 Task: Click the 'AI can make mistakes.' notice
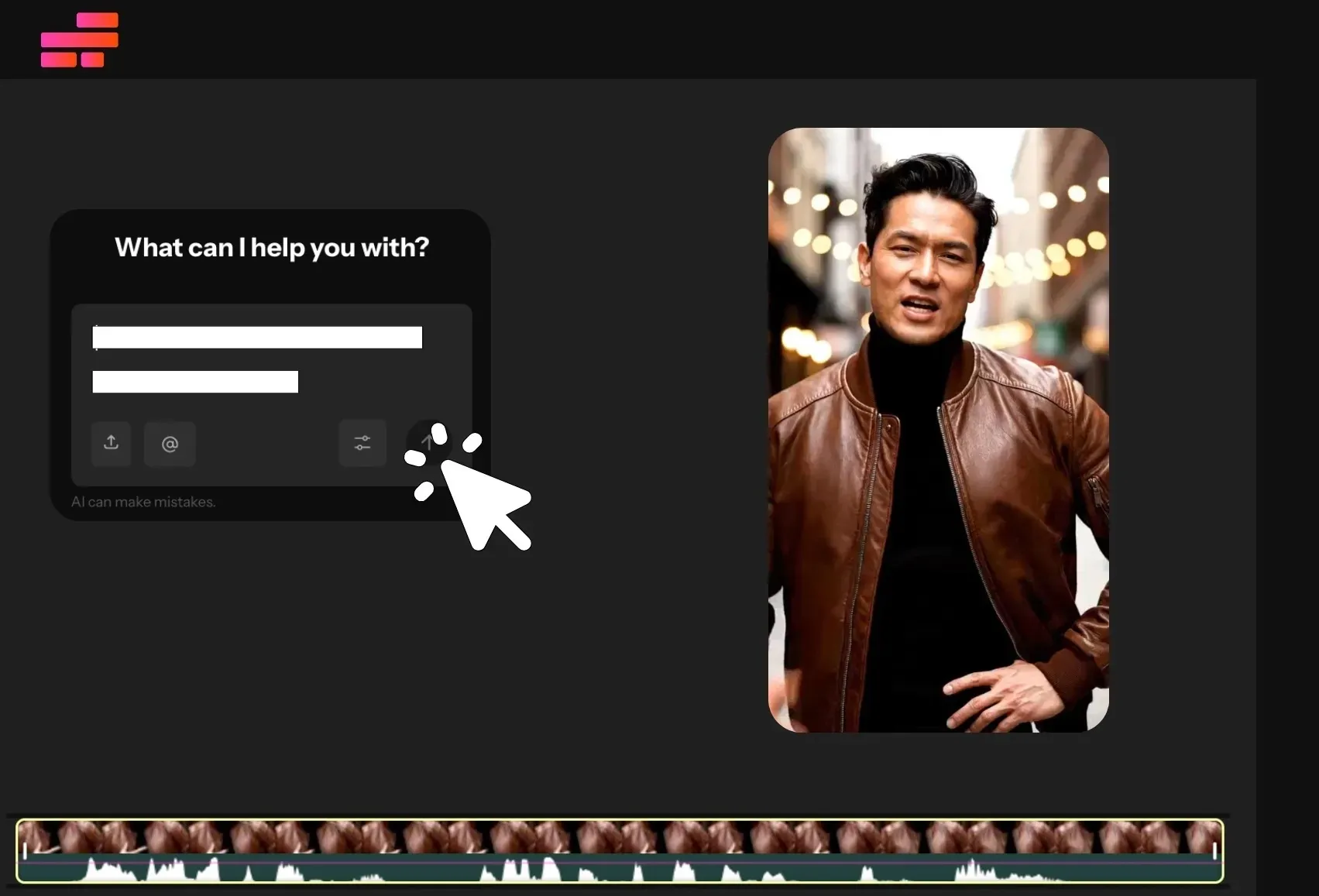143,502
